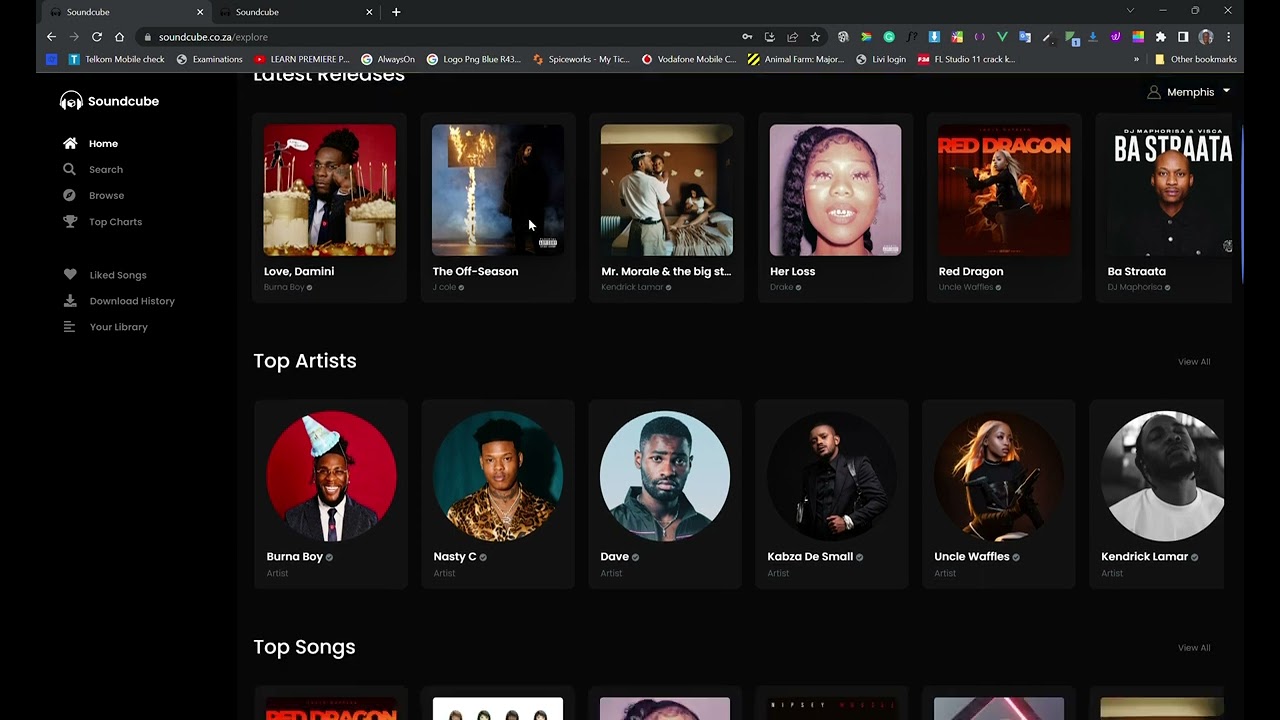Click the Your Library list icon
1280x720 pixels.
click(69, 327)
